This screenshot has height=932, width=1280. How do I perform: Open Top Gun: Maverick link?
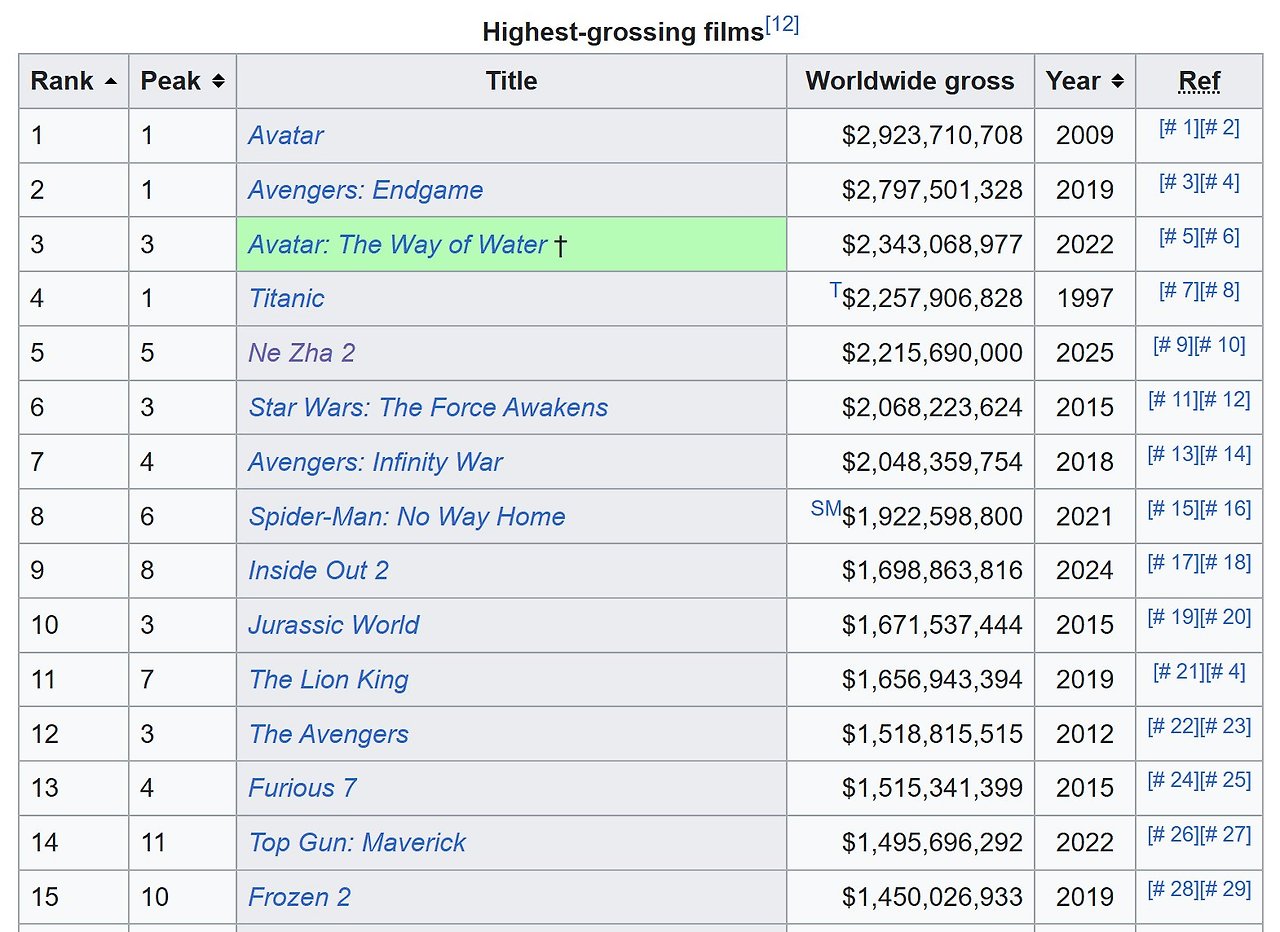tap(358, 842)
